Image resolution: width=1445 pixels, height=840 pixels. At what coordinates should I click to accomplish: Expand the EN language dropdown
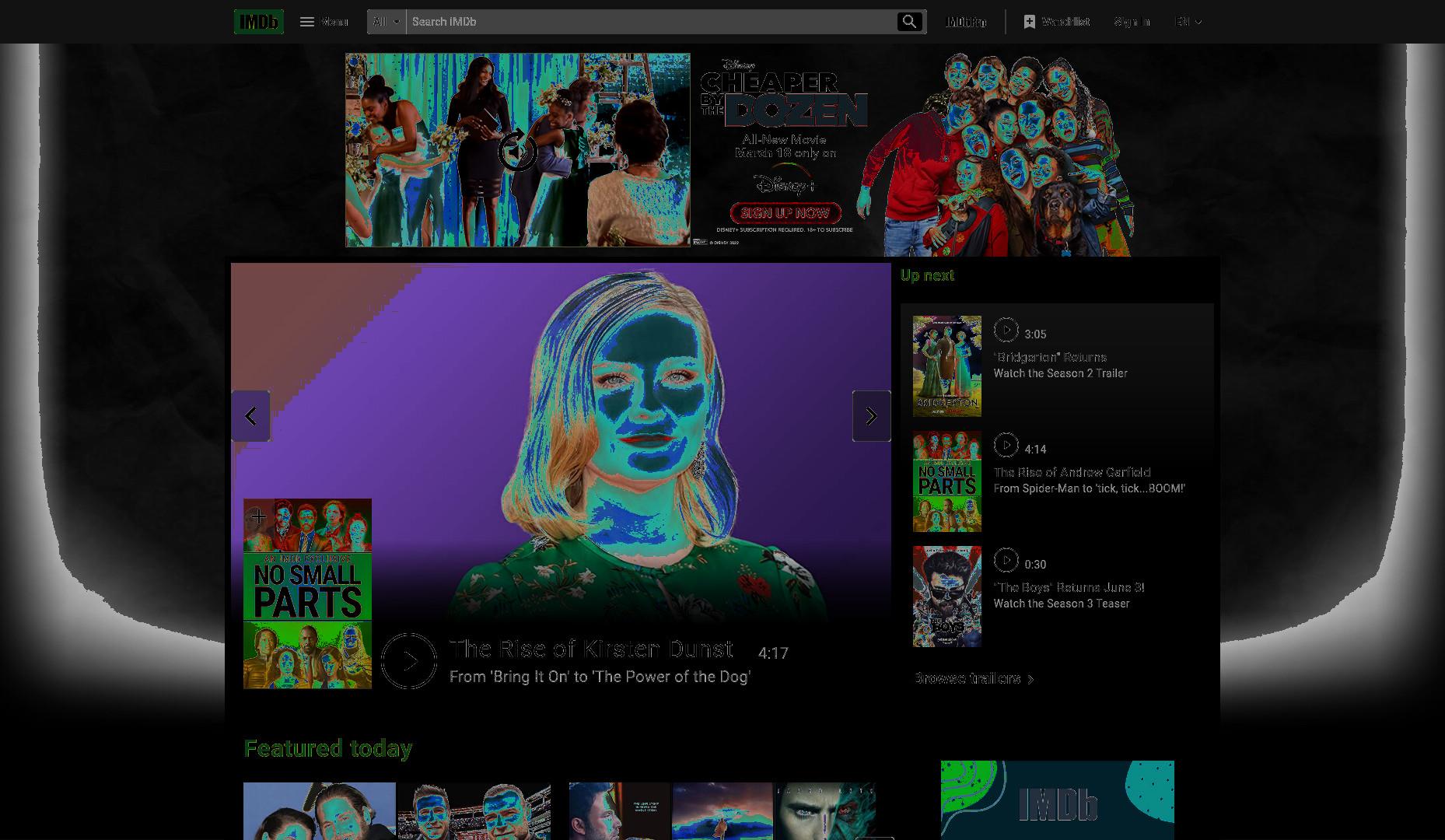point(1188,22)
